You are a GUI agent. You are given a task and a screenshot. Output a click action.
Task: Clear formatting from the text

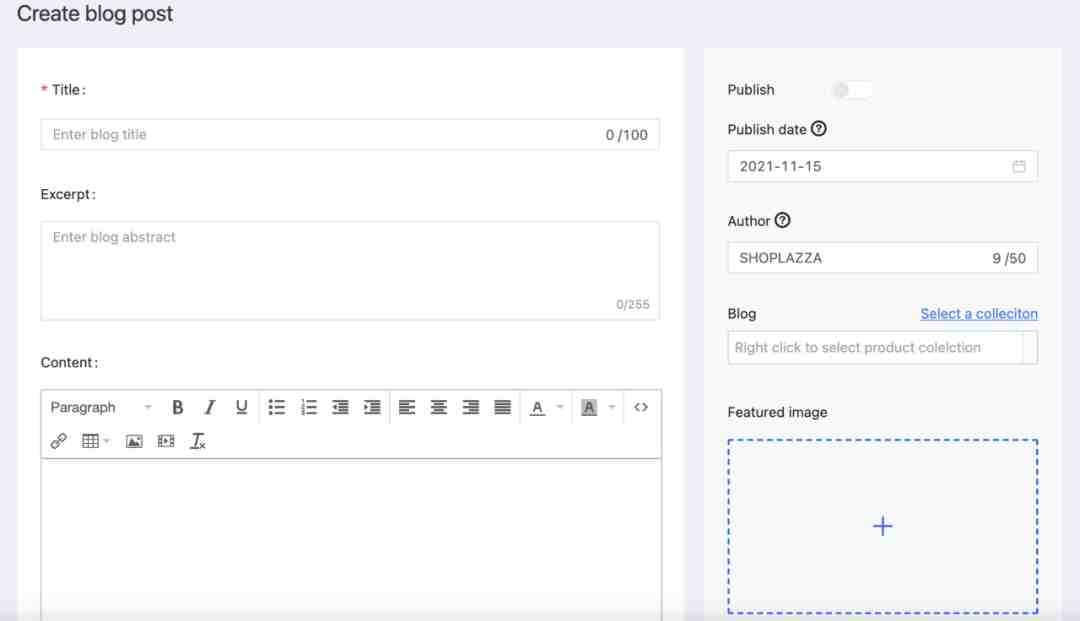[198, 441]
